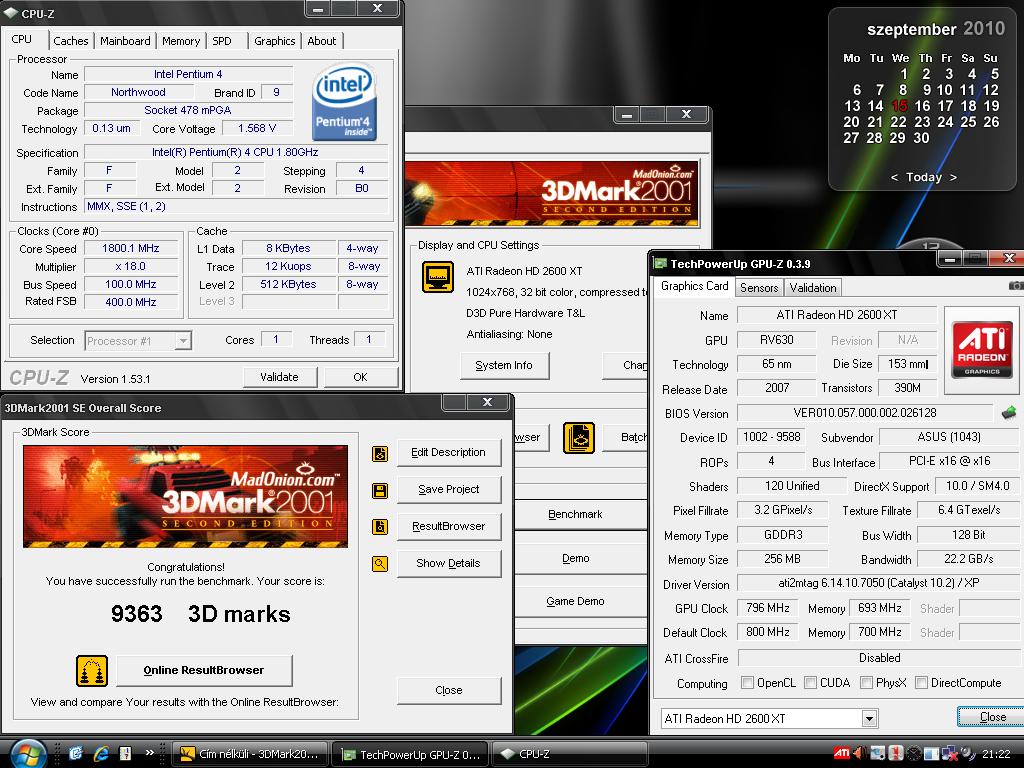Viewport: 1024px width, 768px height.
Task: Expand hidden Quick Launch items chevron
Action: point(150,752)
